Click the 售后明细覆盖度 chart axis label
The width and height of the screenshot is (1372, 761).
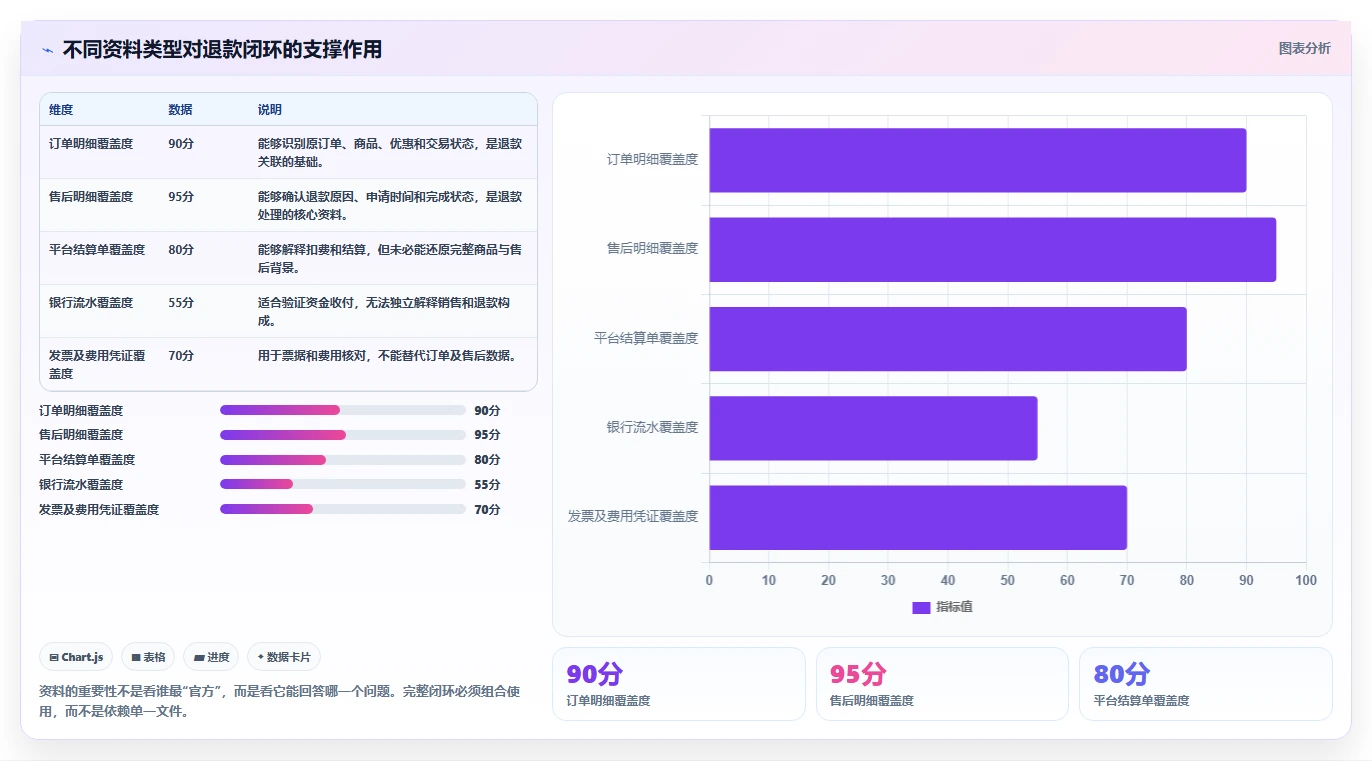652,249
